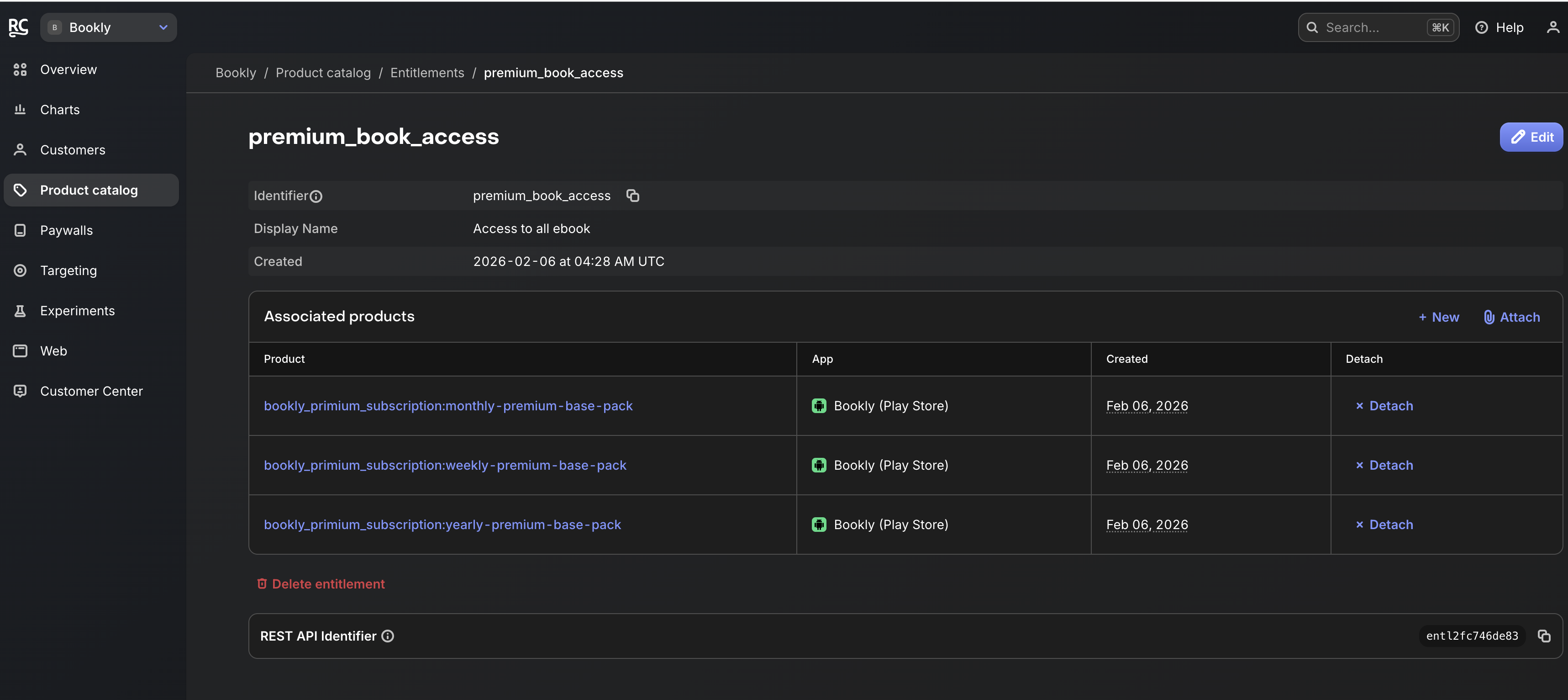Click the Experiments flask icon

tap(20, 311)
